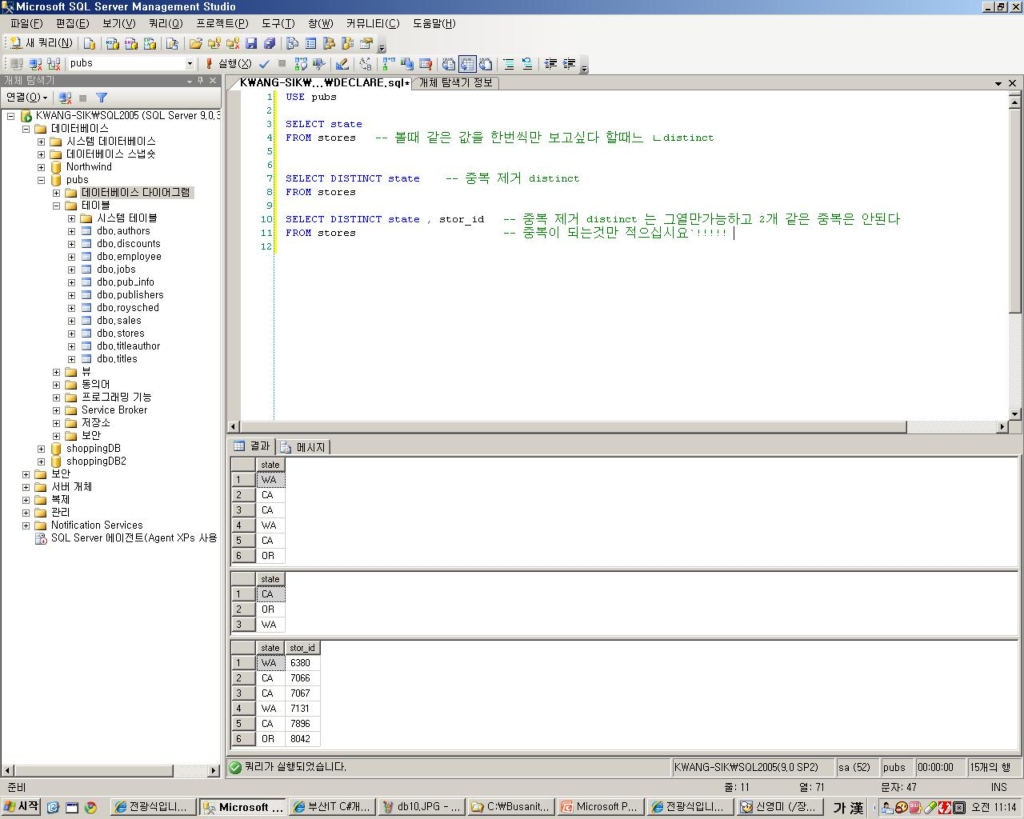The image size is (1024, 819).
Task: Click the Save All icon
Action: click(269, 44)
